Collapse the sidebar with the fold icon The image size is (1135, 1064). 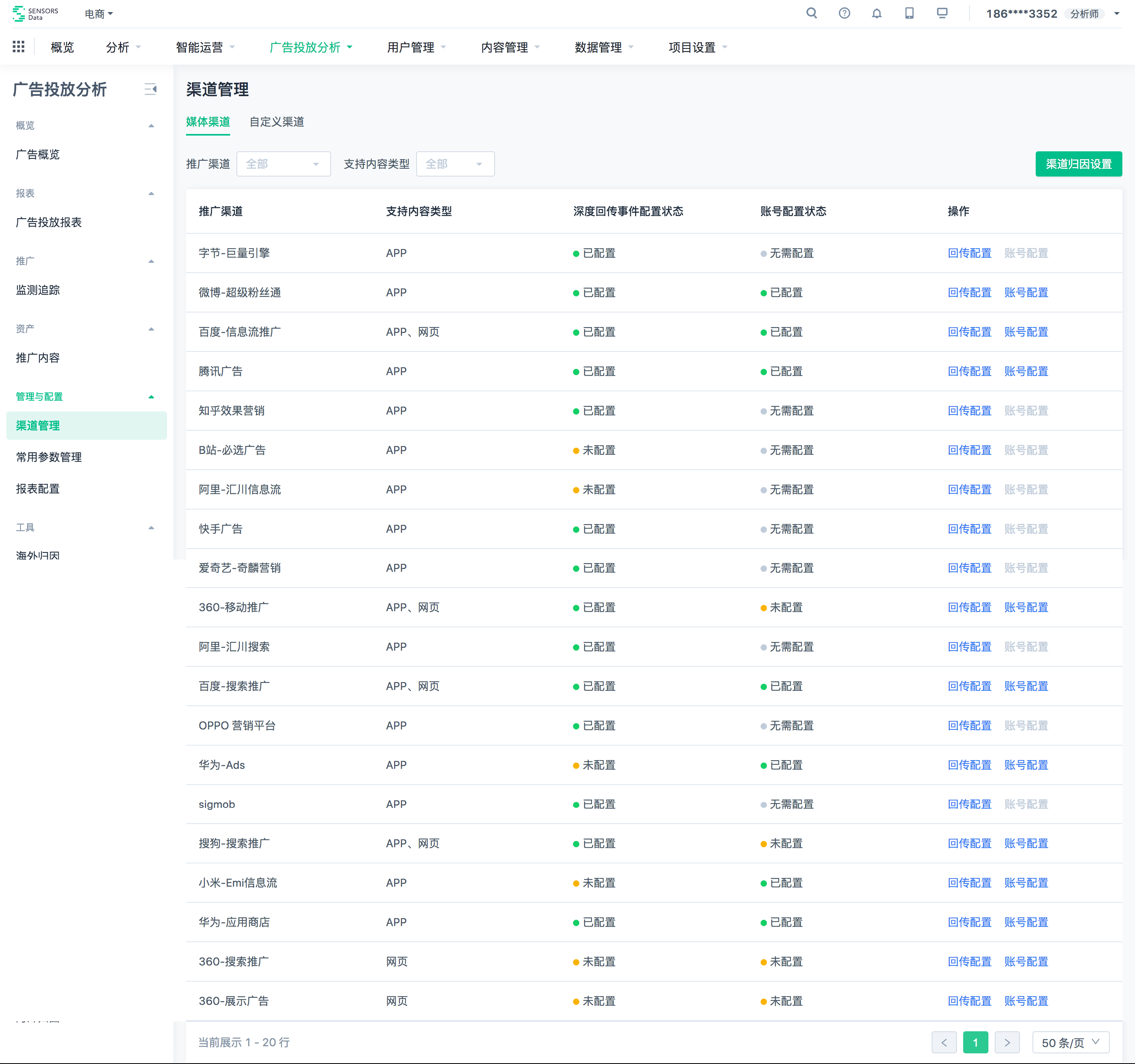click(x=150, y=89)
